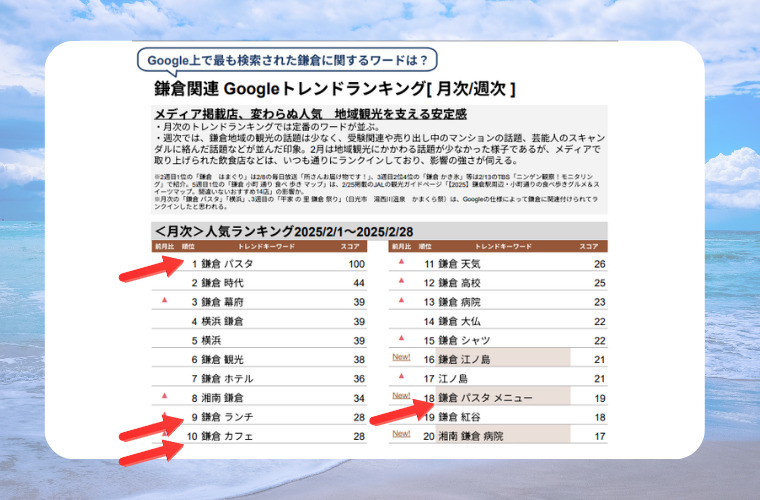This screenshot has height=500, width=760.
Task: Select the rank 13 keyword 鎌倉 病院
Action: 459,302
